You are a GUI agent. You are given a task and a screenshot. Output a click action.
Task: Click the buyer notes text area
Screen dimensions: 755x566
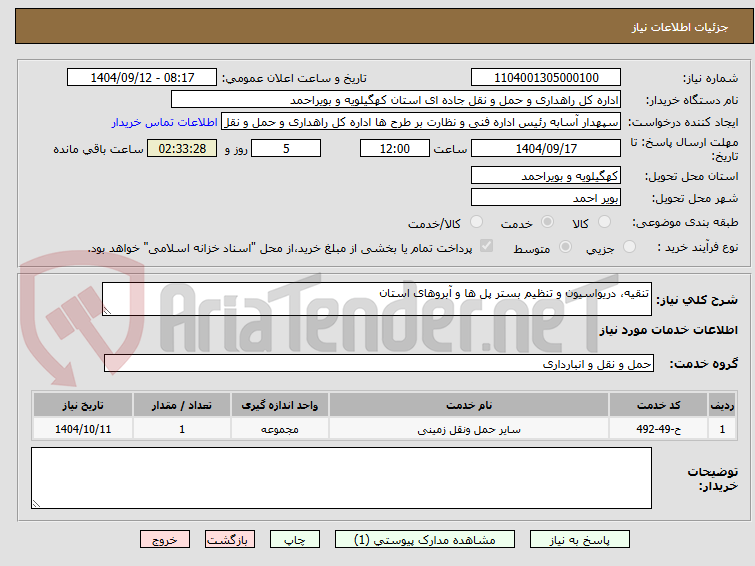tap(341, 478)
